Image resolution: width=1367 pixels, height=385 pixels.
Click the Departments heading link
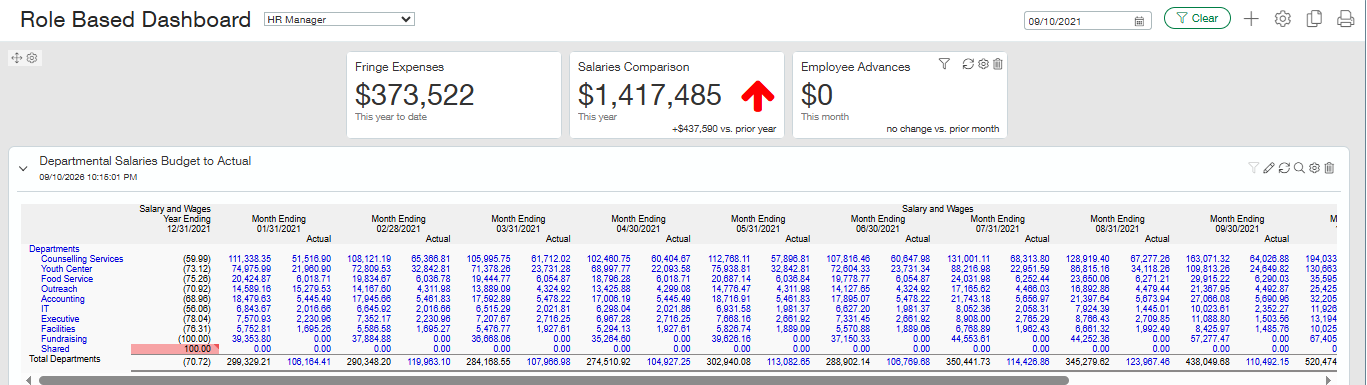click(x=55, y=249)
